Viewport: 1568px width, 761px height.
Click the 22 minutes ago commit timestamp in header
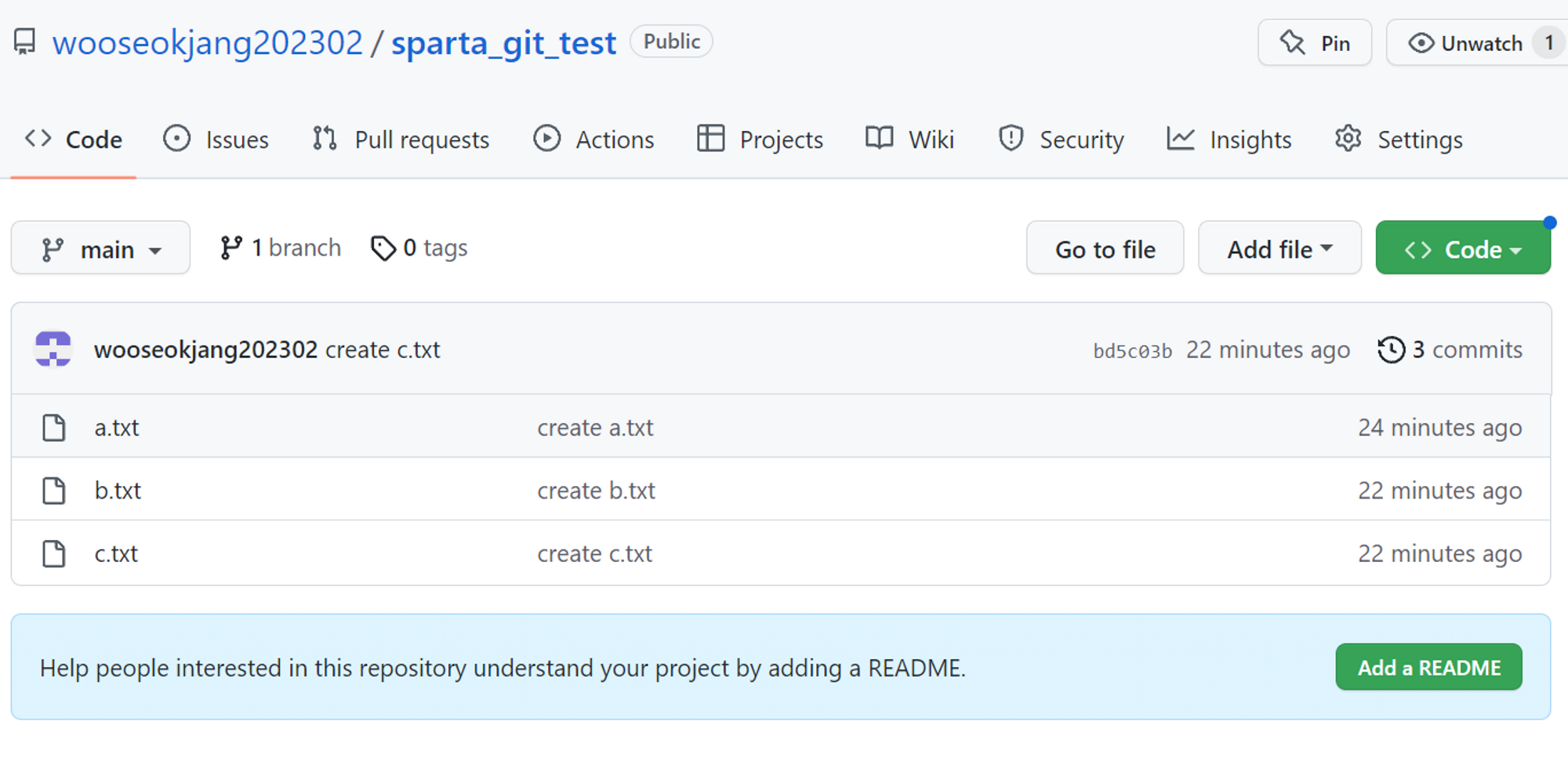tap(1268, 350)
